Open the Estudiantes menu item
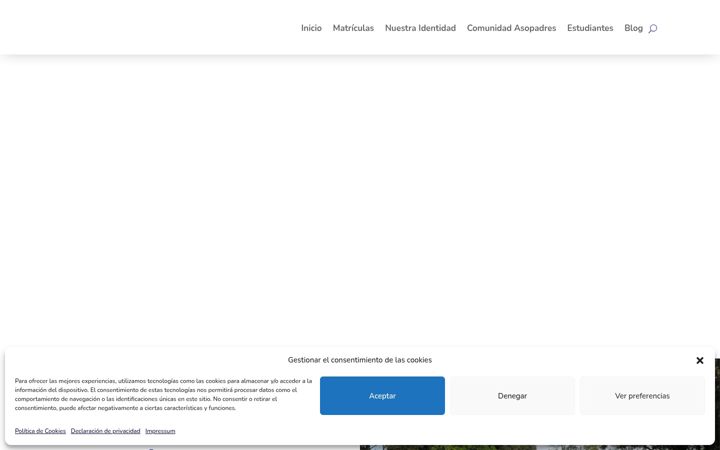 (x=590, y=28)
